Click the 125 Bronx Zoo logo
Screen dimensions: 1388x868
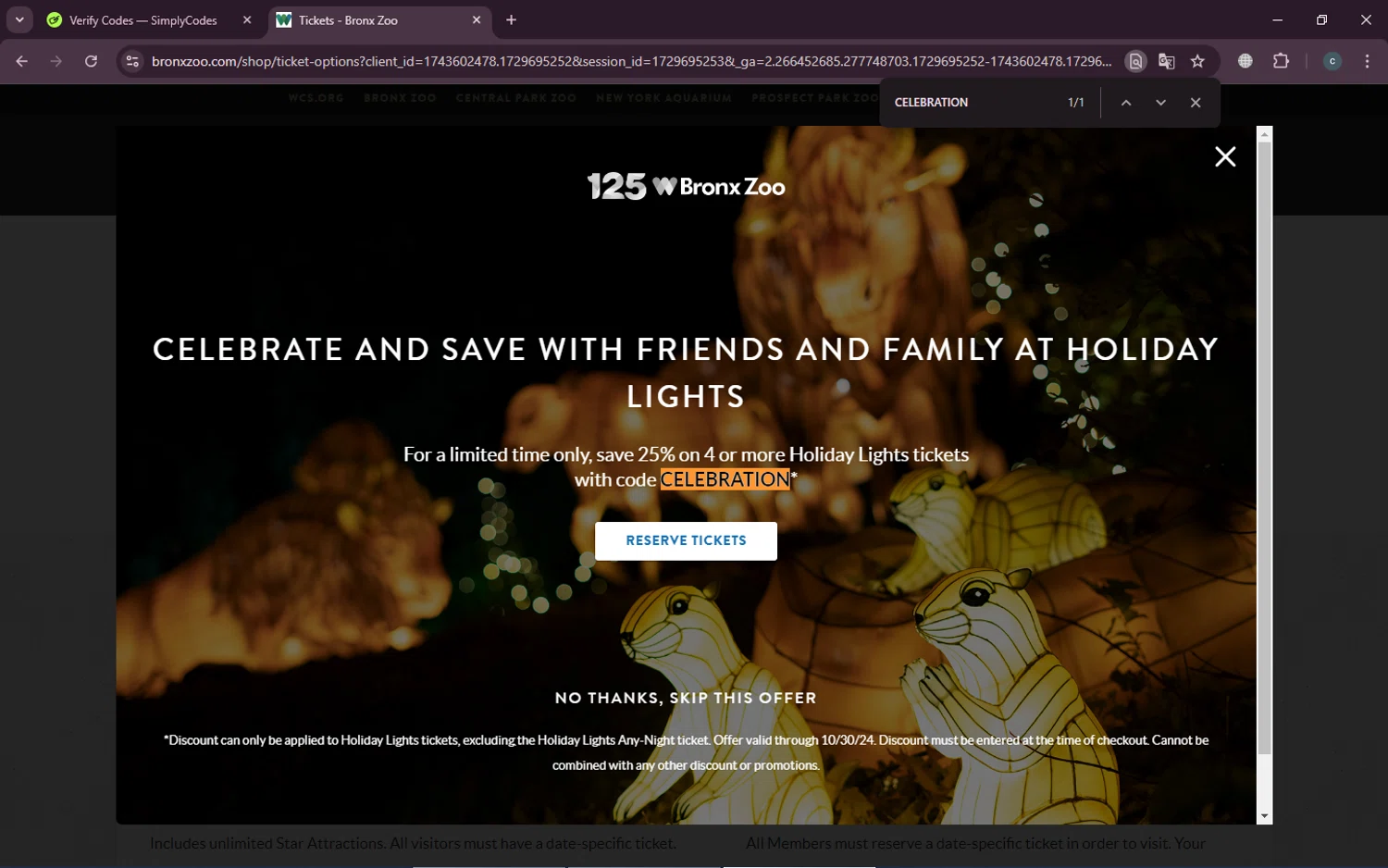coord(686,186)
